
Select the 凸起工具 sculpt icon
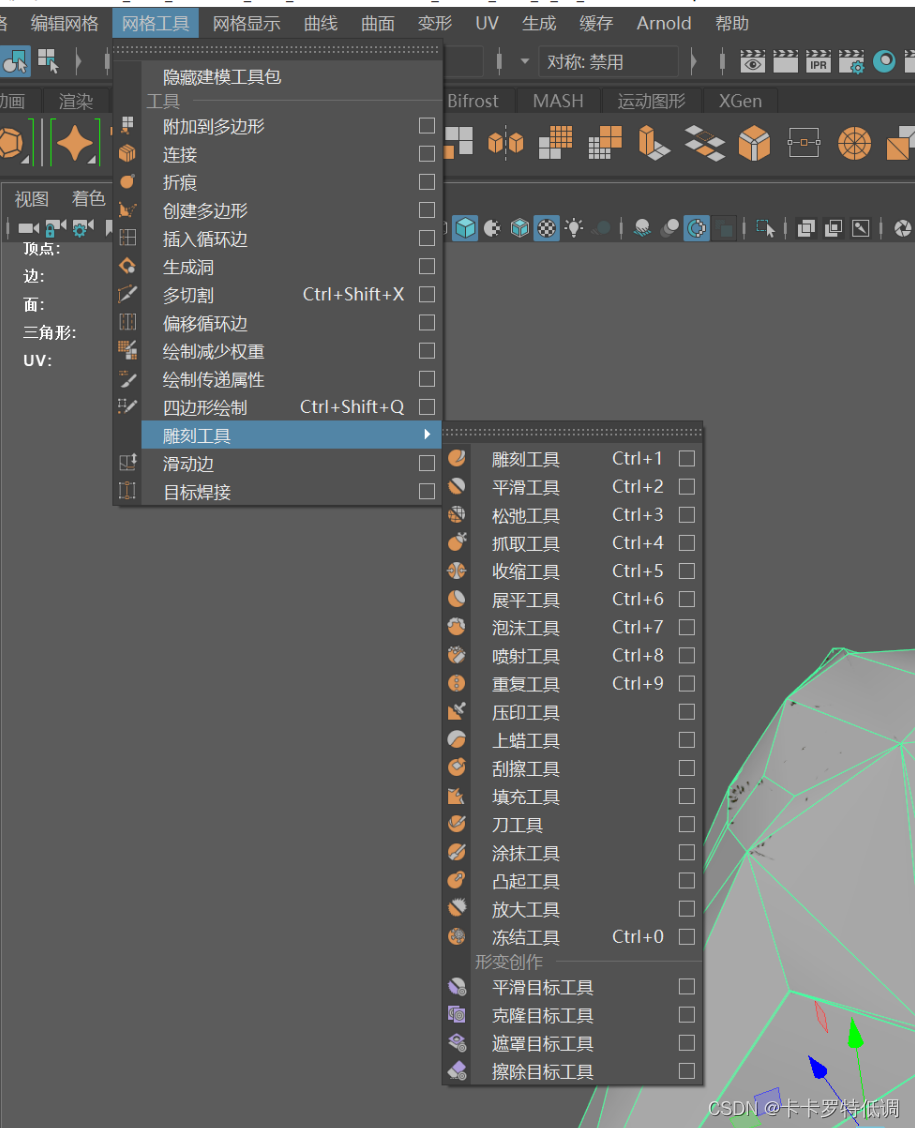[x=457, y=880]
